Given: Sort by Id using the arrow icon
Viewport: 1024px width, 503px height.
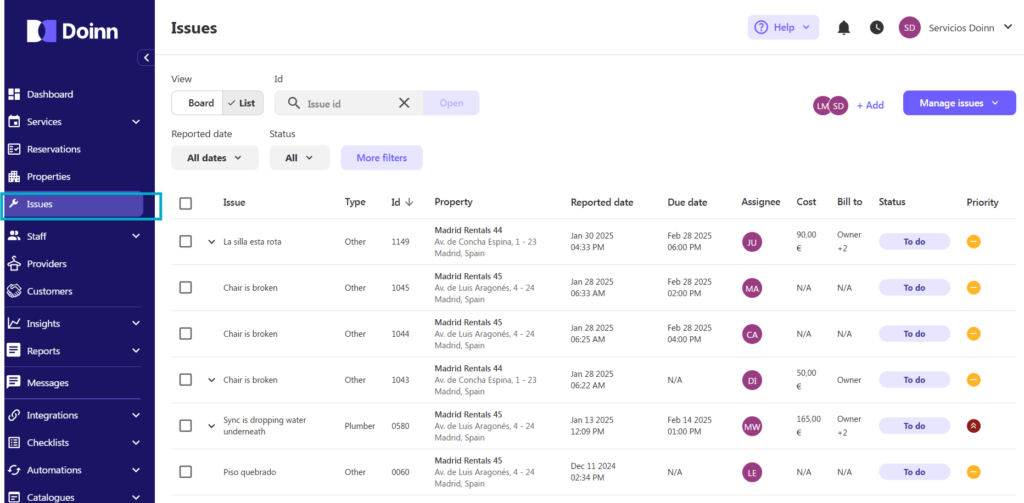Looking at the screenshot, I should coord(409,203).
